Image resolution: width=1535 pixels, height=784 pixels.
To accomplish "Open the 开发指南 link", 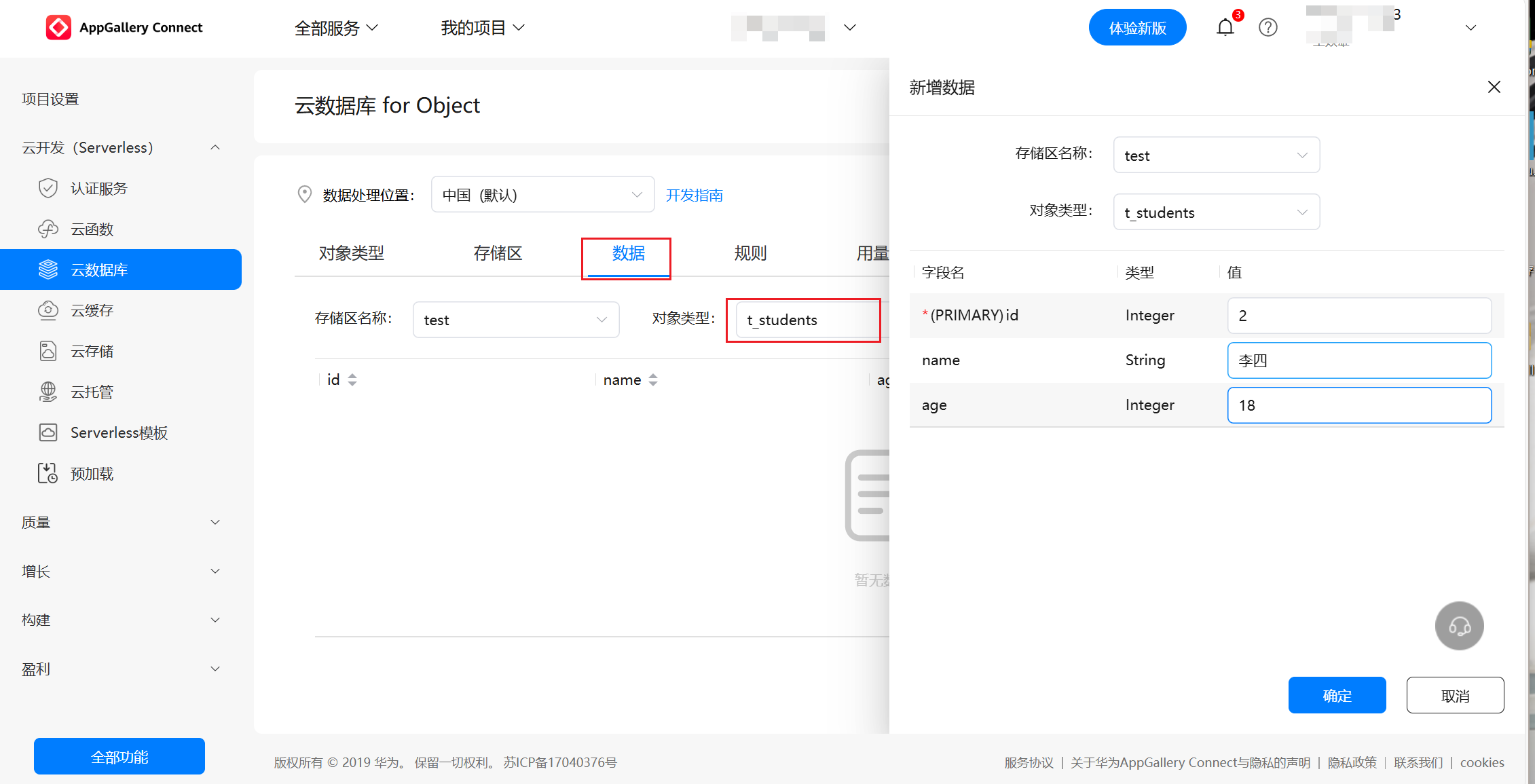I will (694, 195).
